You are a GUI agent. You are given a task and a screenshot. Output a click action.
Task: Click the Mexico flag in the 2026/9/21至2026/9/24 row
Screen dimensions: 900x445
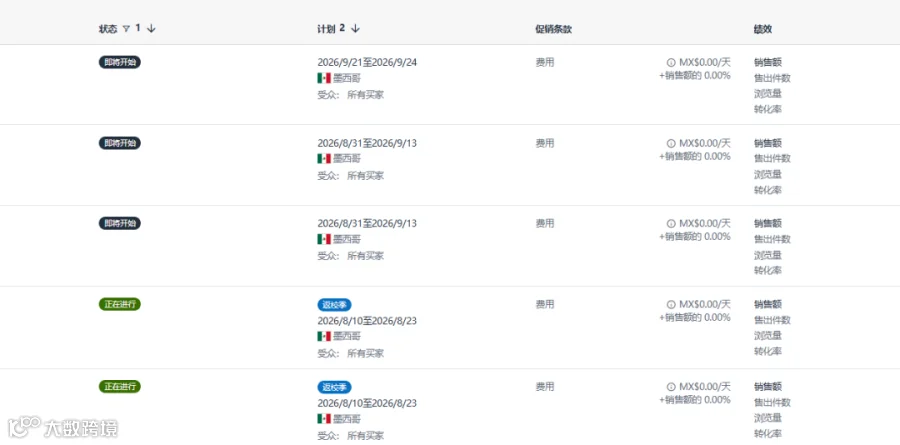(x=324, y=78)
